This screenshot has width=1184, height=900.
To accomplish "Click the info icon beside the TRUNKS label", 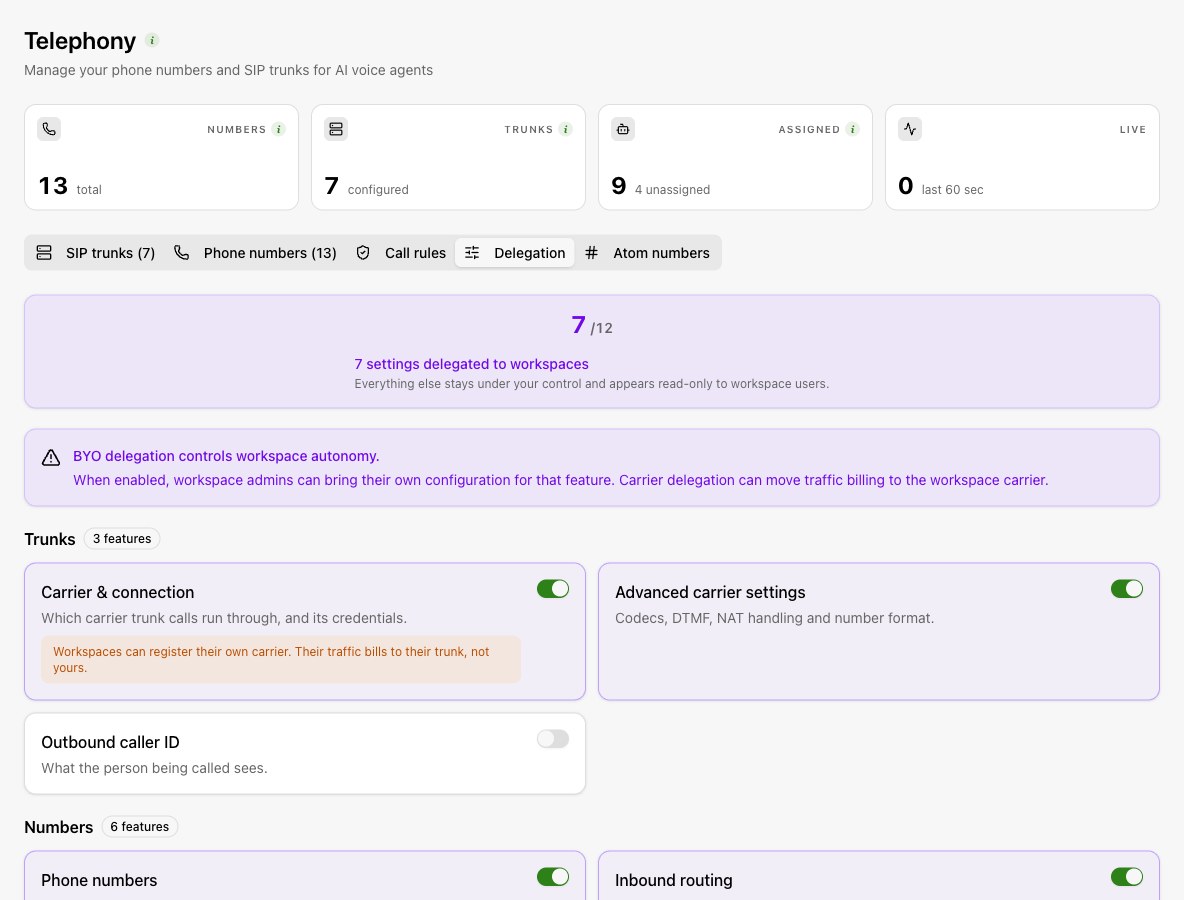I will (x=566, y=129).
